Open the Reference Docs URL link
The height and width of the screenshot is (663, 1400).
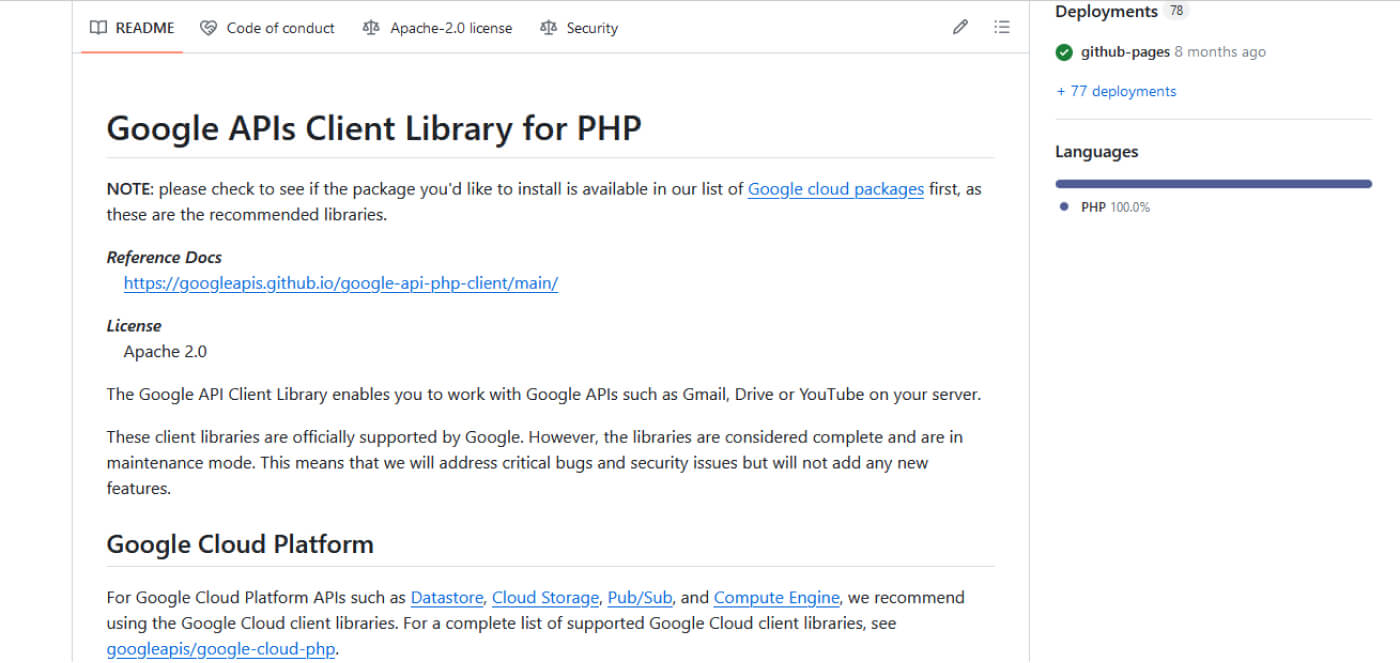pos(341,283)
